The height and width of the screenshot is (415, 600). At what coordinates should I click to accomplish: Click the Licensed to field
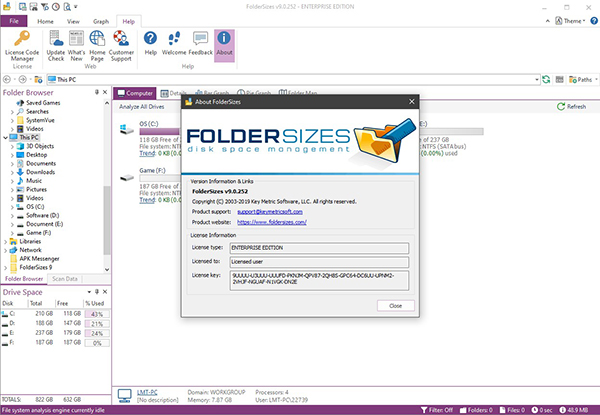pos(319,262)
